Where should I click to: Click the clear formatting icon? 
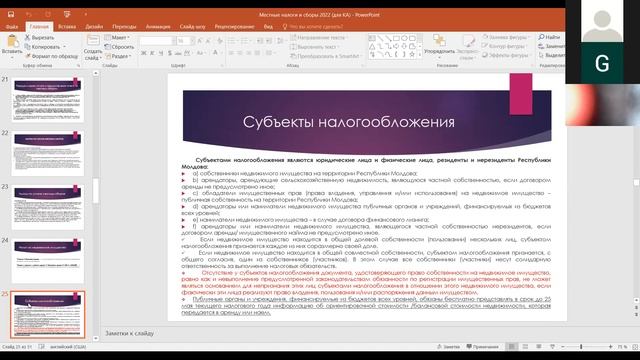pyautogui.click(x=220, y=41)
